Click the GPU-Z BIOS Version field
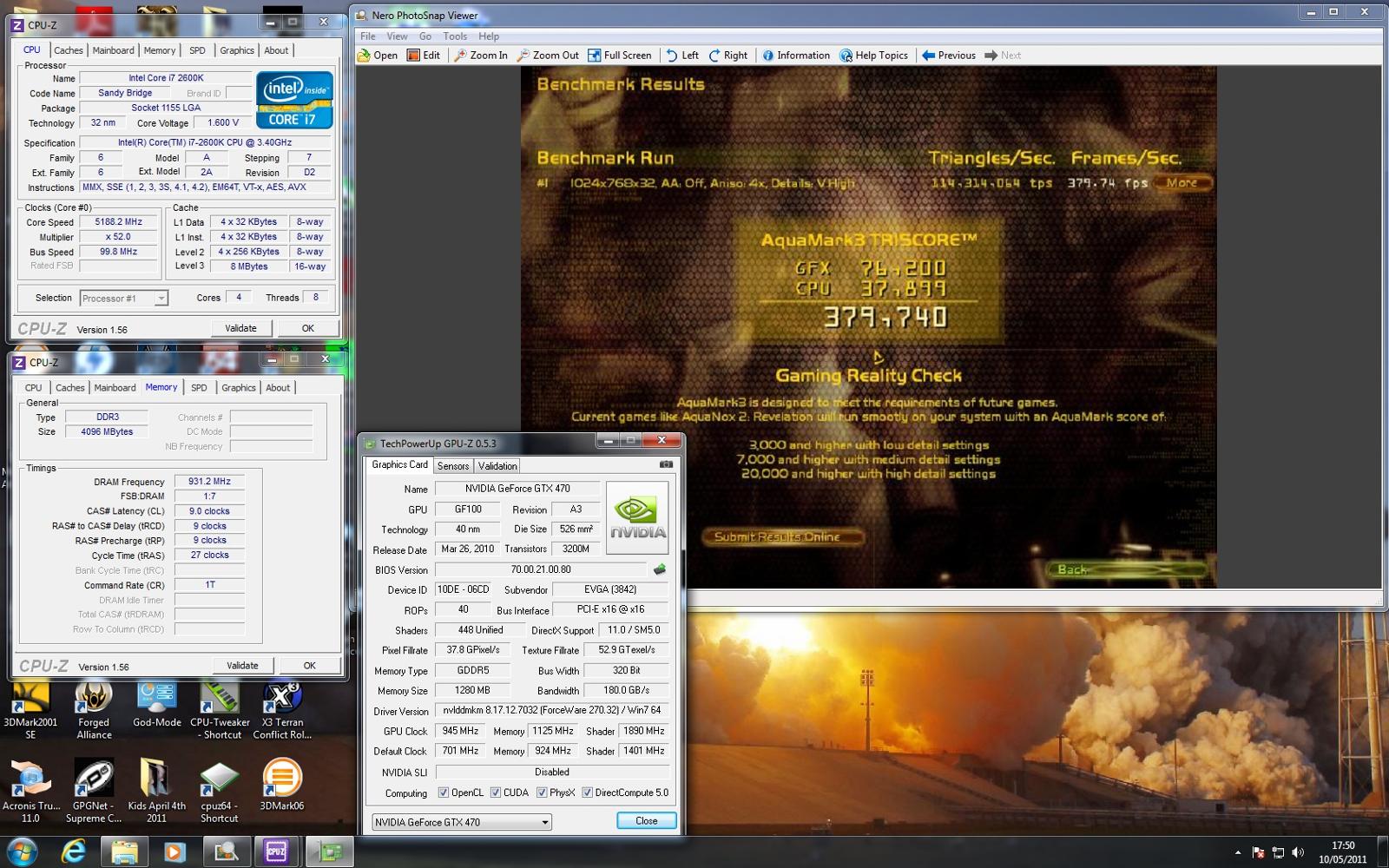Image resolution: width=1389 pixels, height=868 pixels. coord(542,570)
